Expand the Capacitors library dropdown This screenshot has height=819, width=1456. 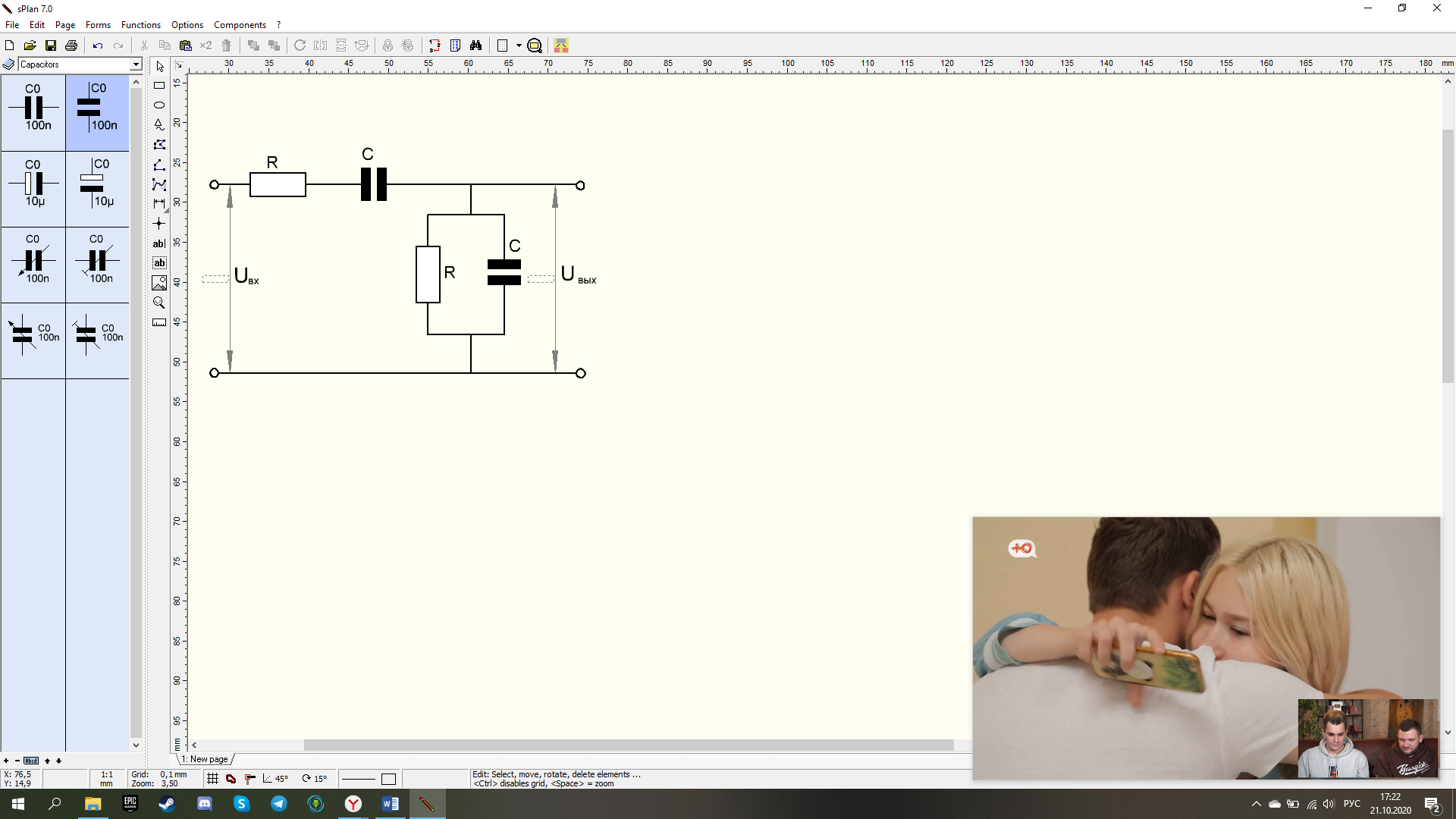pos(136,64)
